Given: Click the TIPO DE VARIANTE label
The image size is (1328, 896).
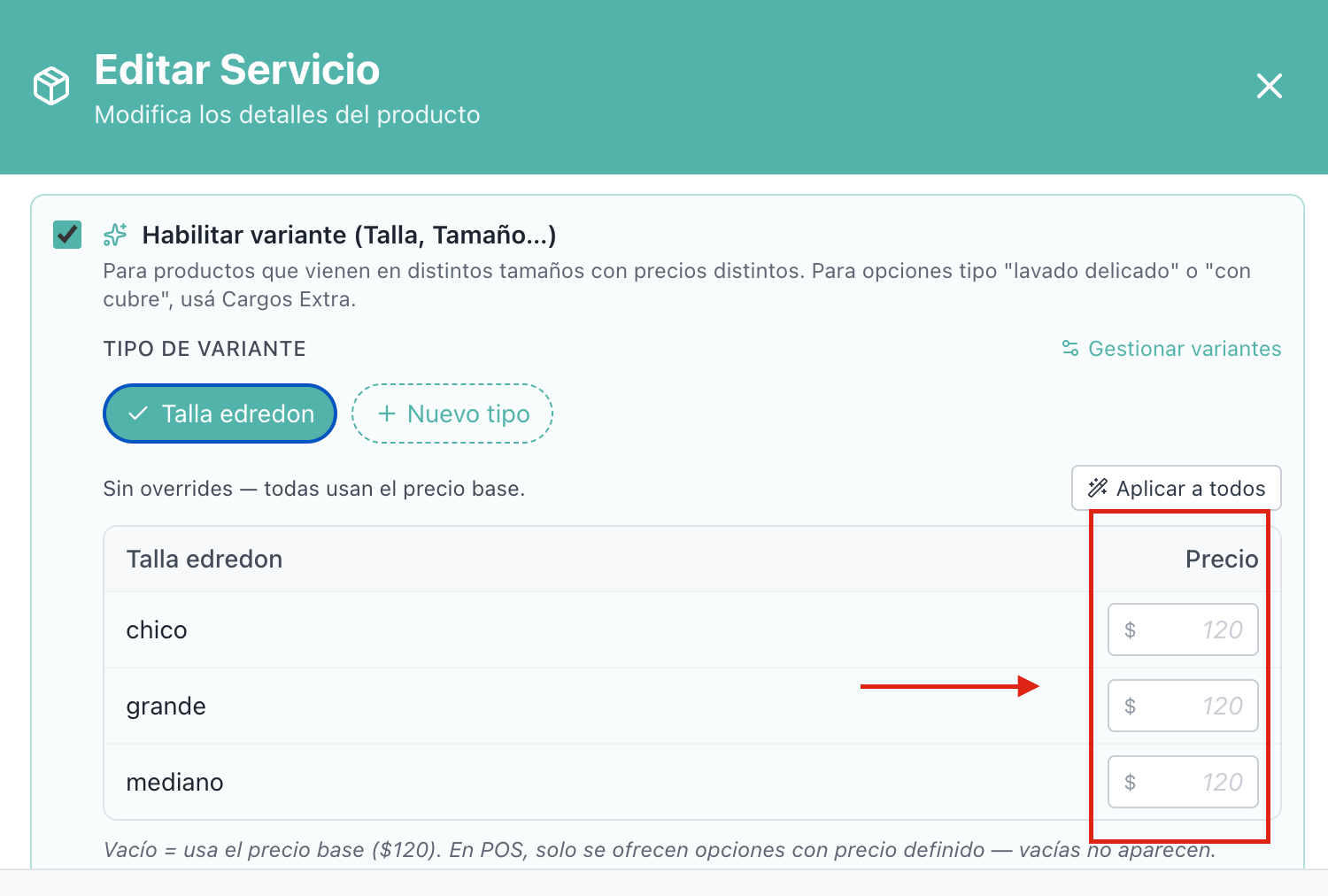Looking at the screenshot, I should coord(205,349).
